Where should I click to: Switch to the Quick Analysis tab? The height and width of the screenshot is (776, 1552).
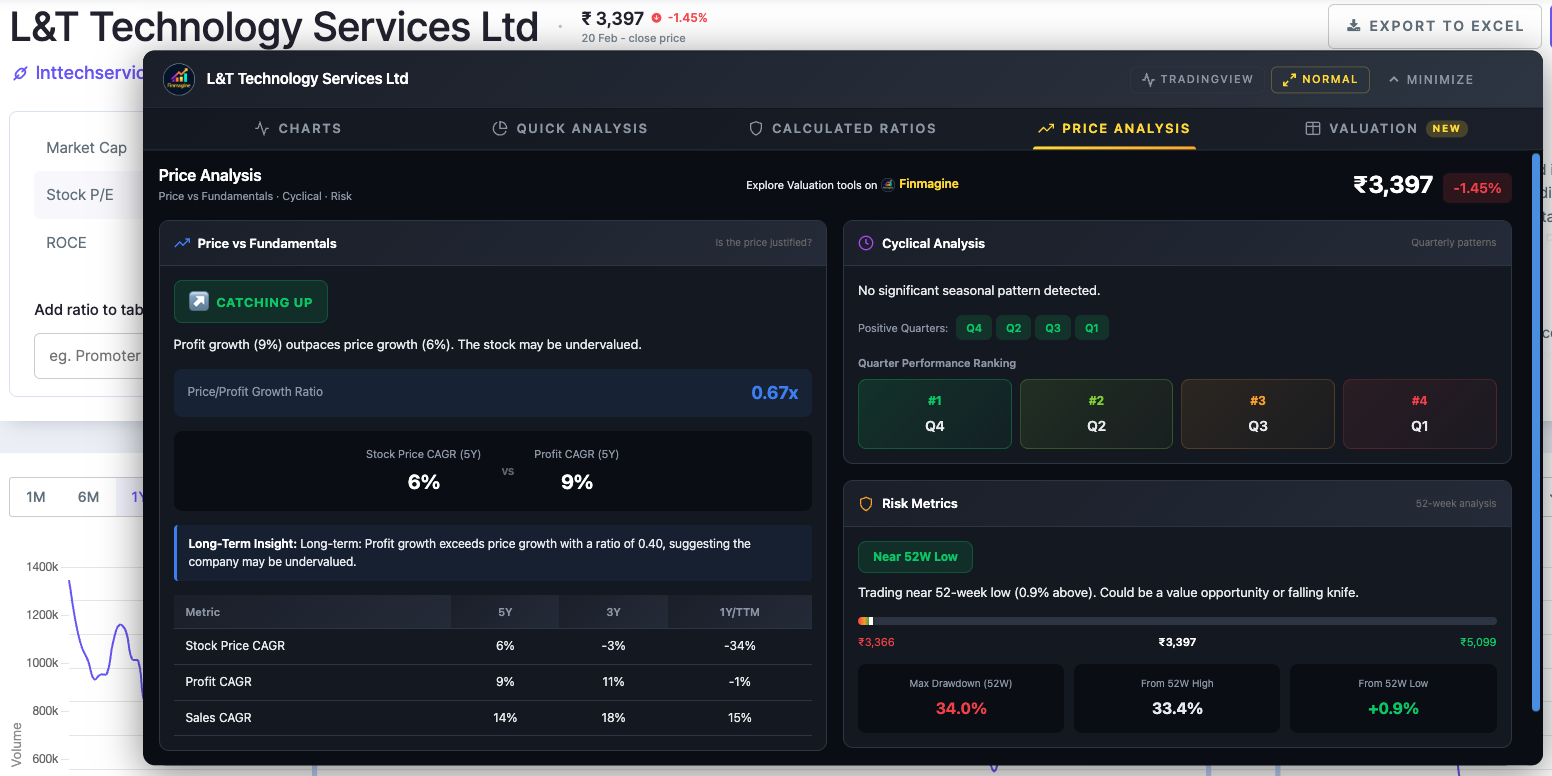coord(570,128)
